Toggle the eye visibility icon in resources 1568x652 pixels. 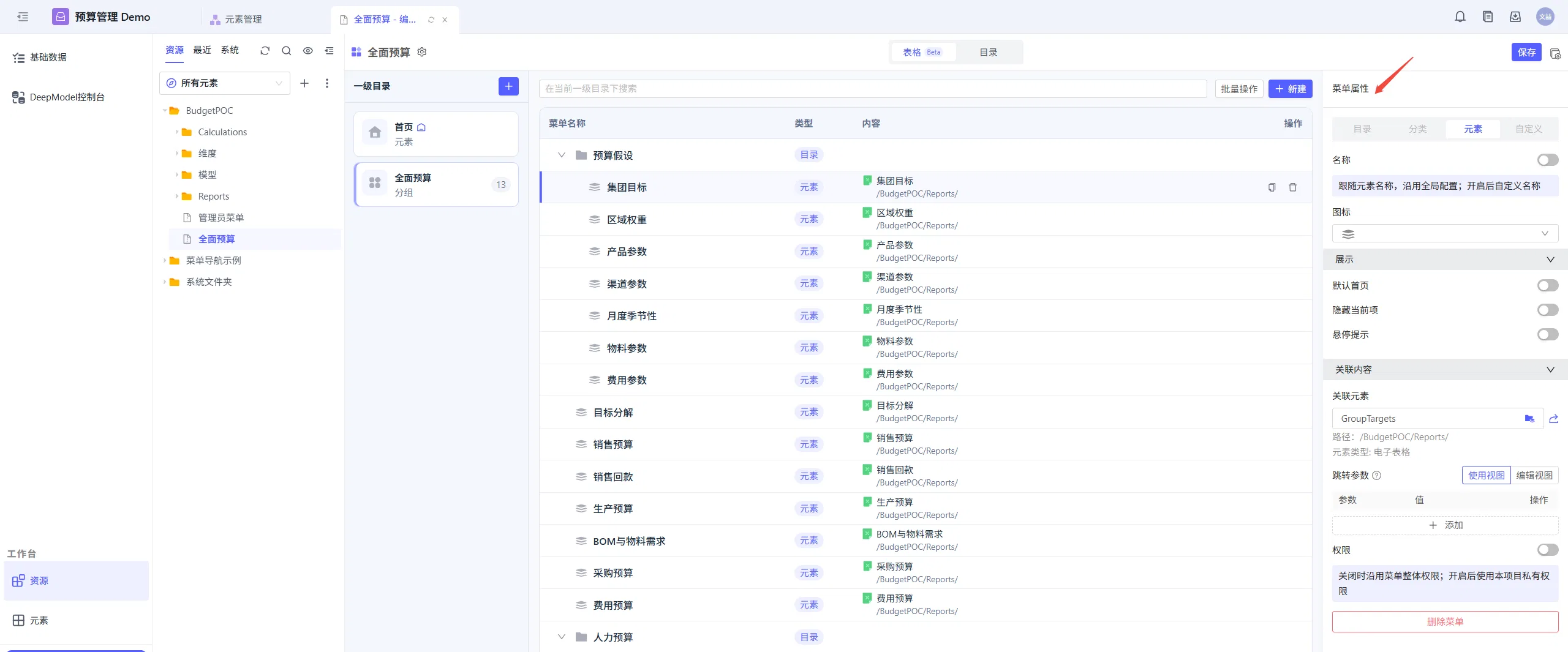pyautogui.click(x=307, y=51)
